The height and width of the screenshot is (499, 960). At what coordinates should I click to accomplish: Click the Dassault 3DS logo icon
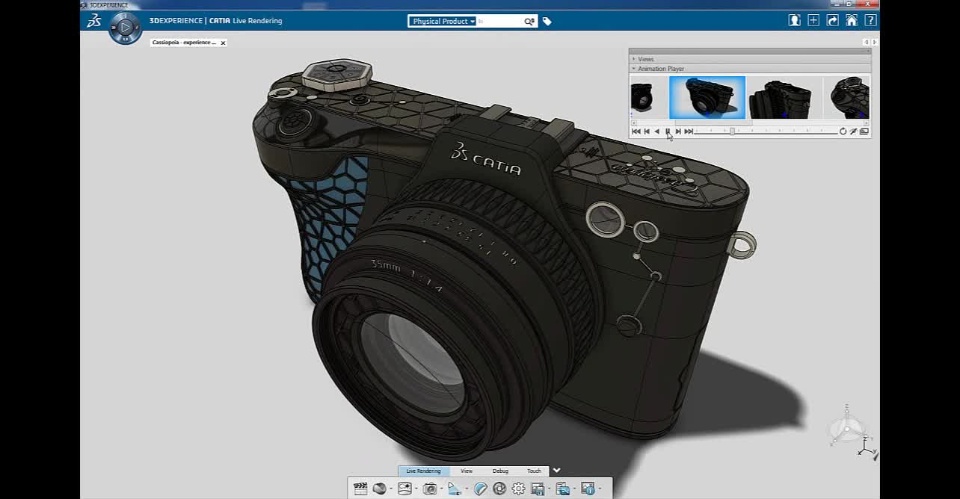(x=94, y=21)
